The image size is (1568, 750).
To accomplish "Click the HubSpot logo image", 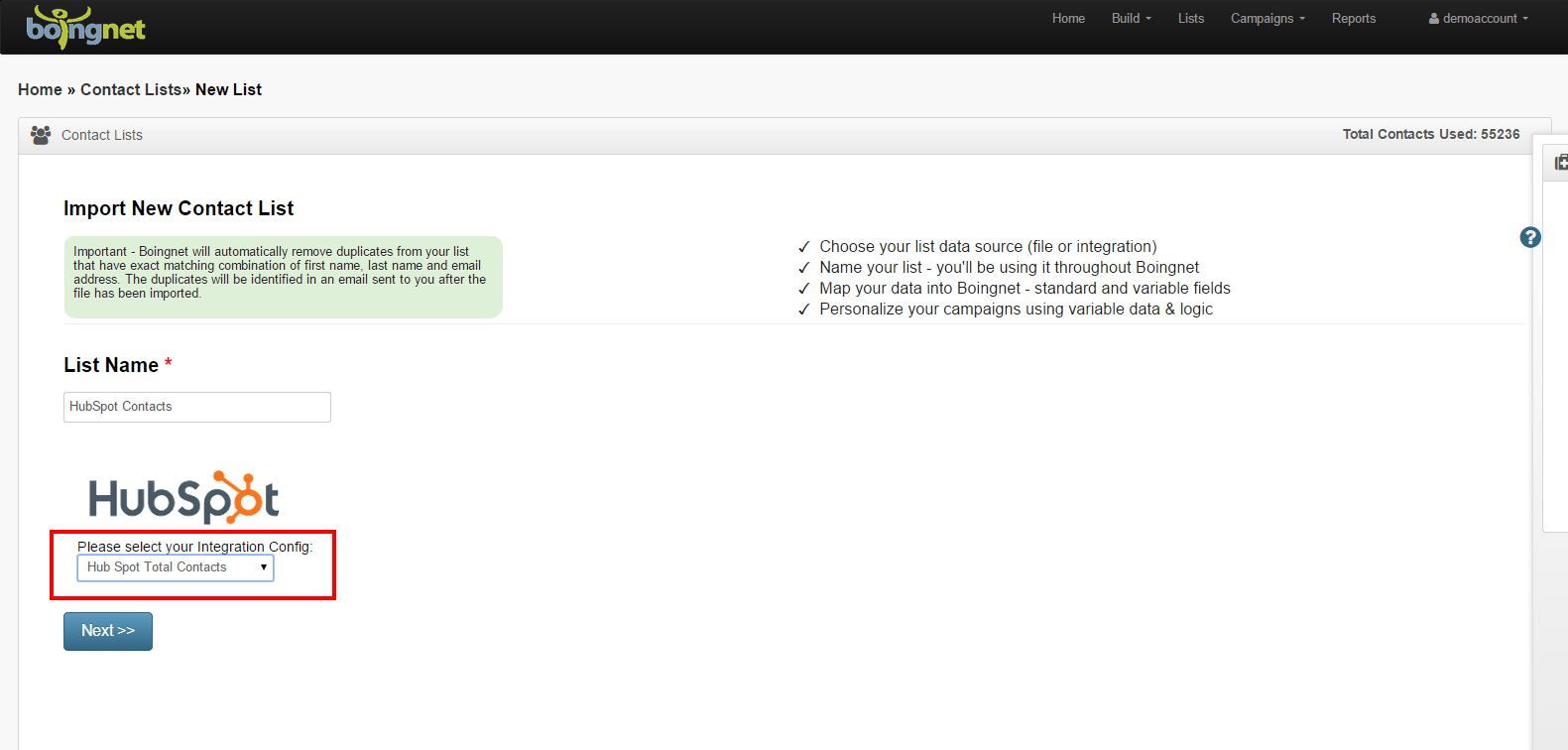I will pos(183,497).
